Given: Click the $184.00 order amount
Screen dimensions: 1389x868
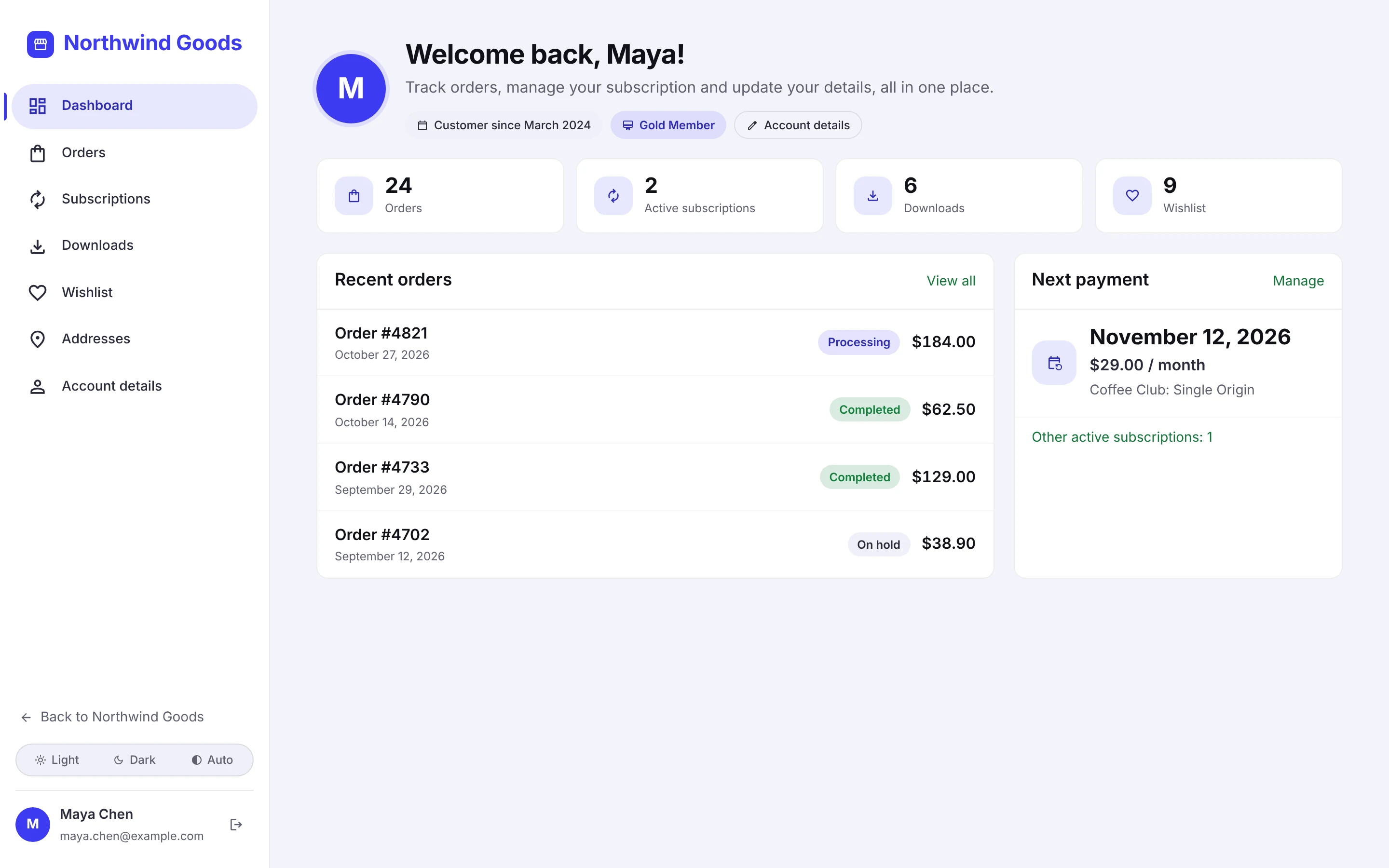Looking at the screenshot, I should 943,342.
